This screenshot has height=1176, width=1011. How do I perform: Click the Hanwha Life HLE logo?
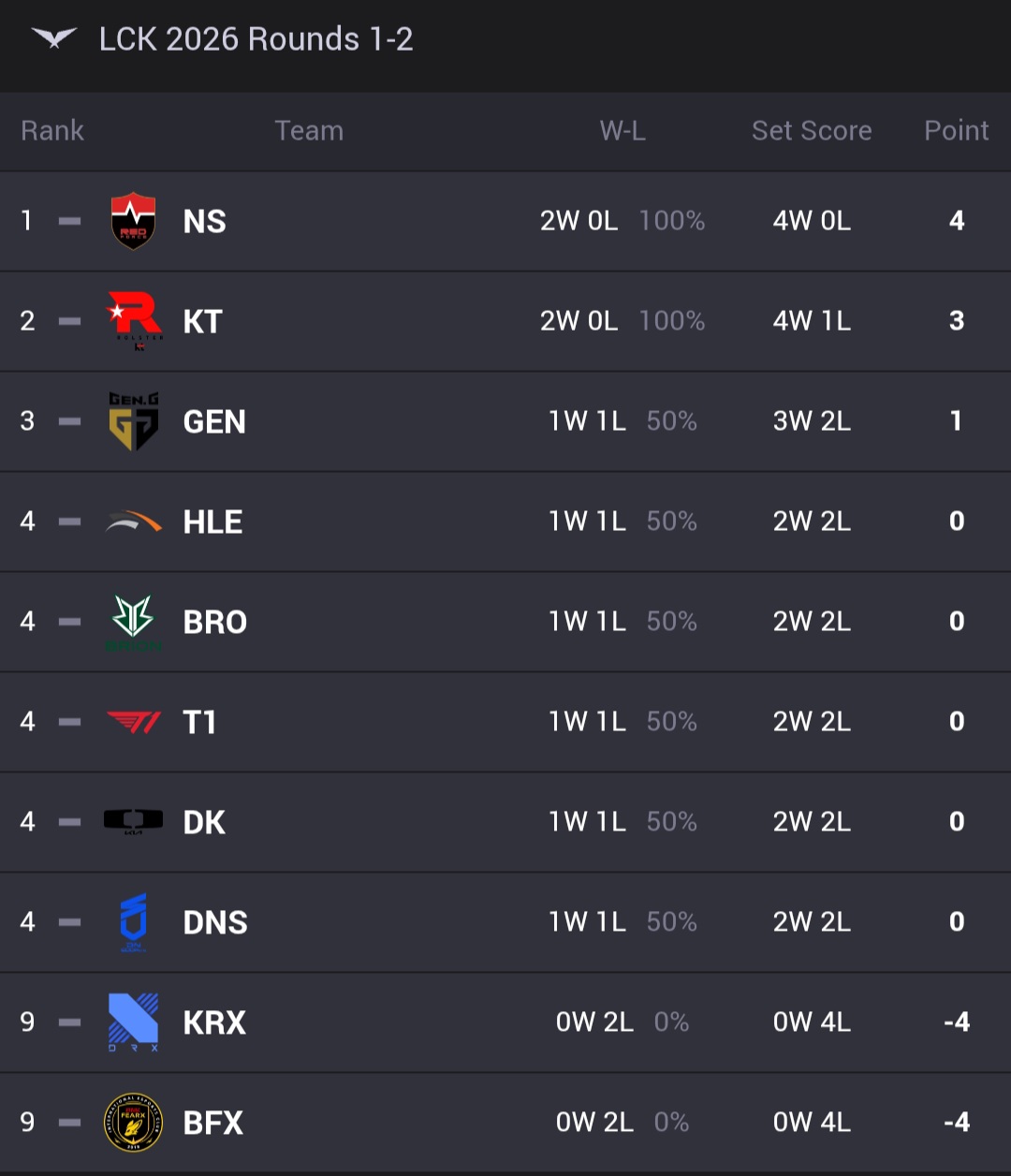pyautogui.click(x=133, y=522)
